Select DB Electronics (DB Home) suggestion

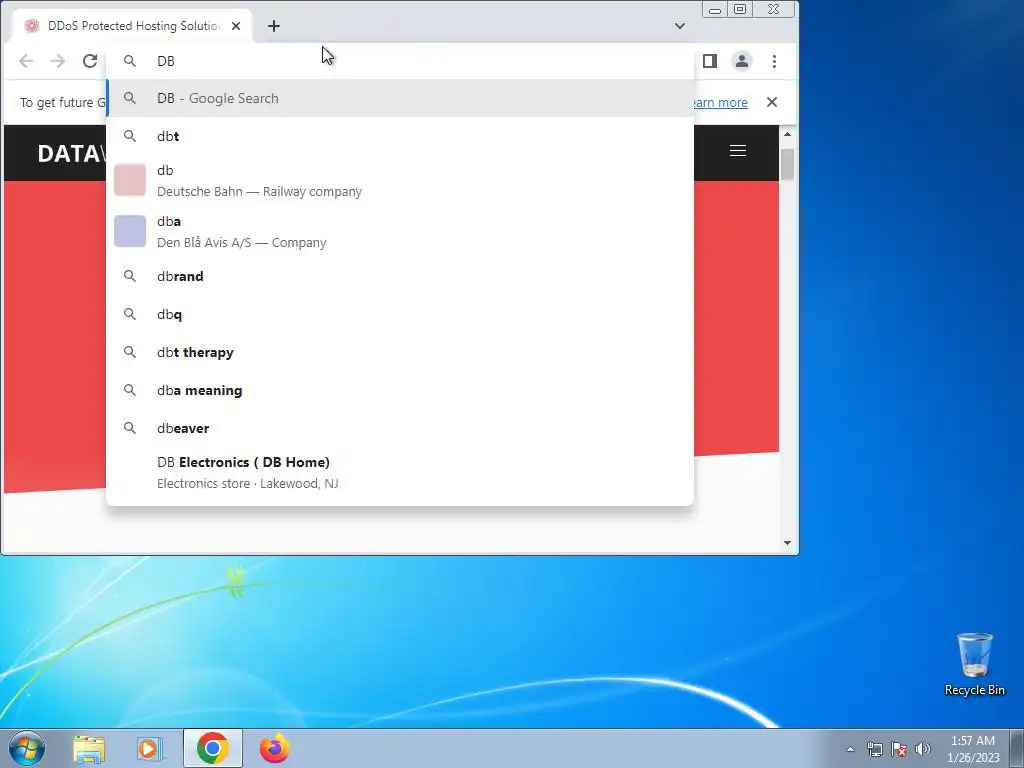(400, 472)
